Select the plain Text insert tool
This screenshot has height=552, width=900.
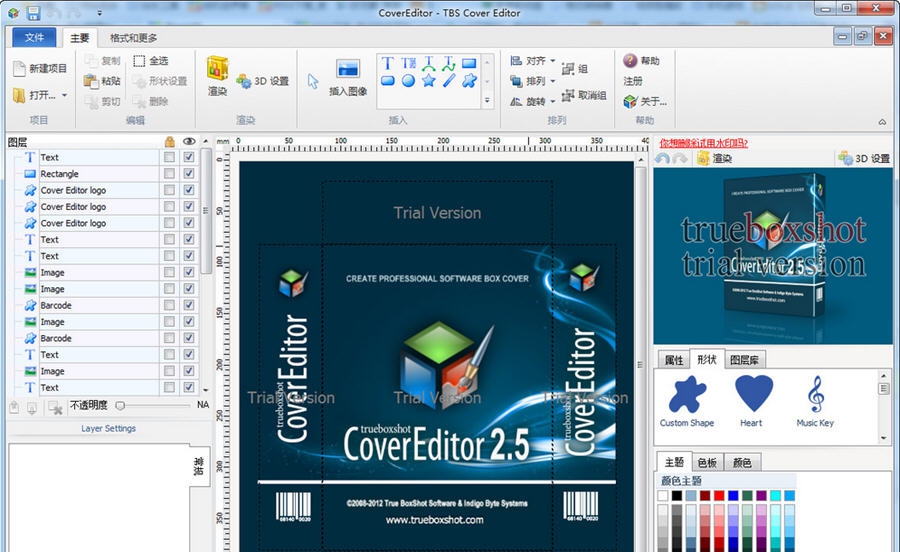click(387, 63)
